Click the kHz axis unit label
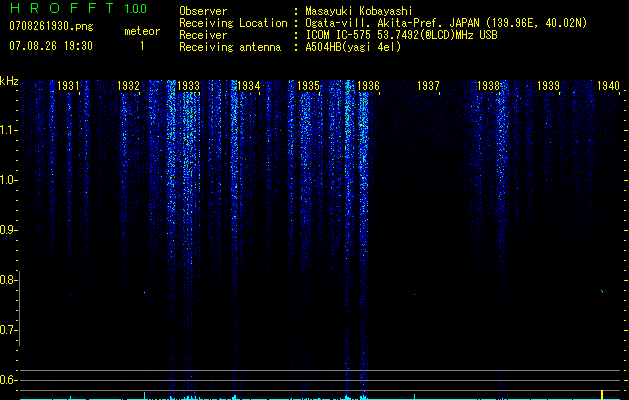This screenshot has height=400, width=629. tap(9, 81)
